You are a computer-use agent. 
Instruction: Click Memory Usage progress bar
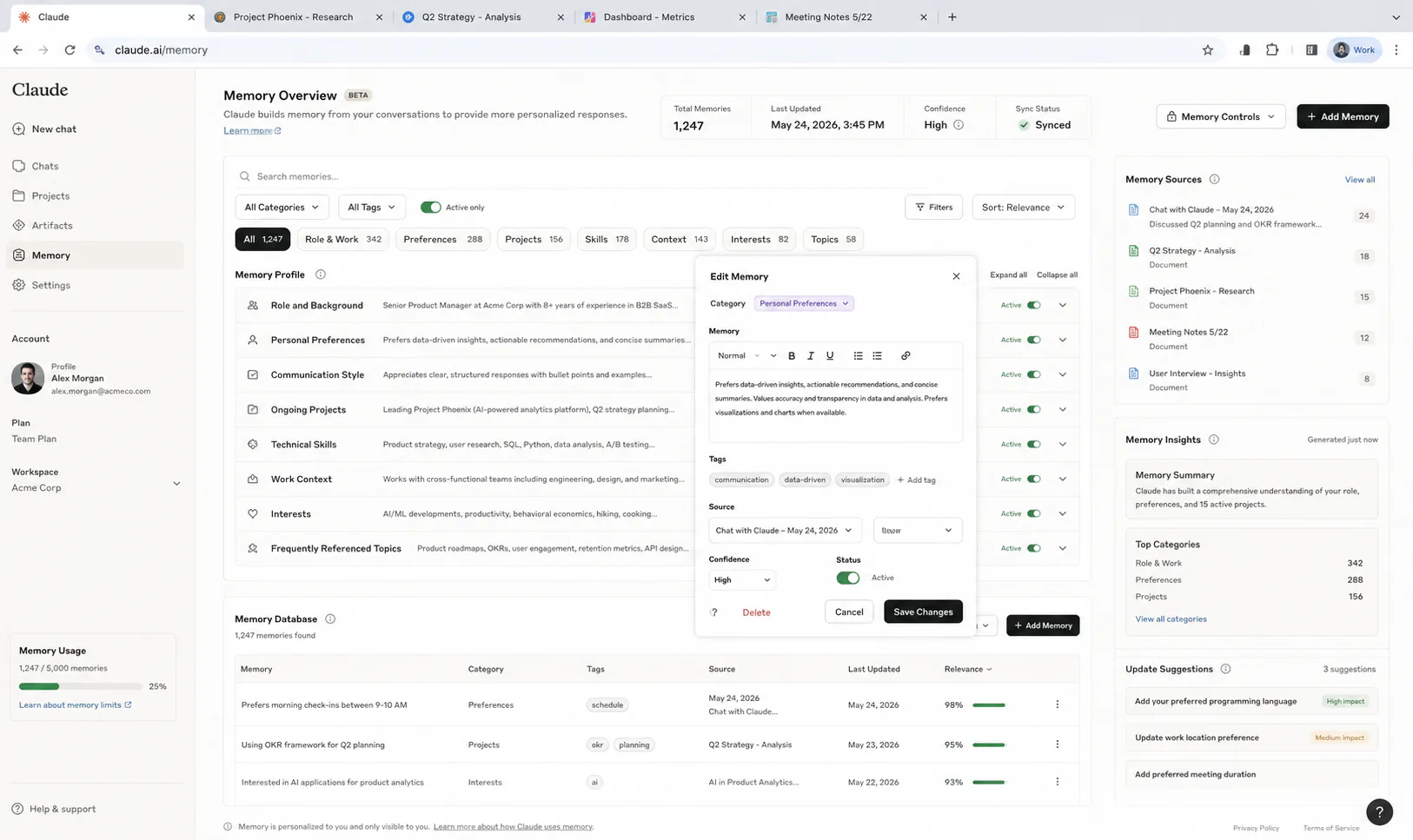[81, 686]
